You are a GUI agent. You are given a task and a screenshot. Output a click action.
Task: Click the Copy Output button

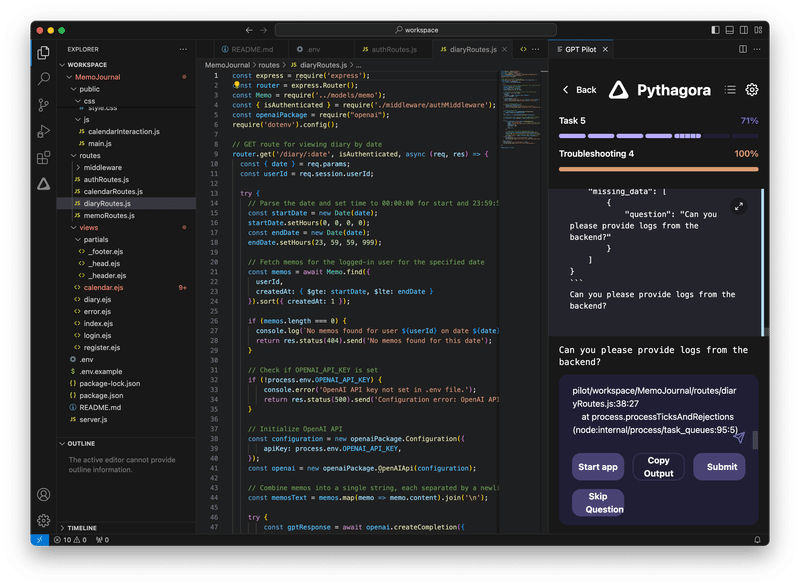[x=658, y=467]
